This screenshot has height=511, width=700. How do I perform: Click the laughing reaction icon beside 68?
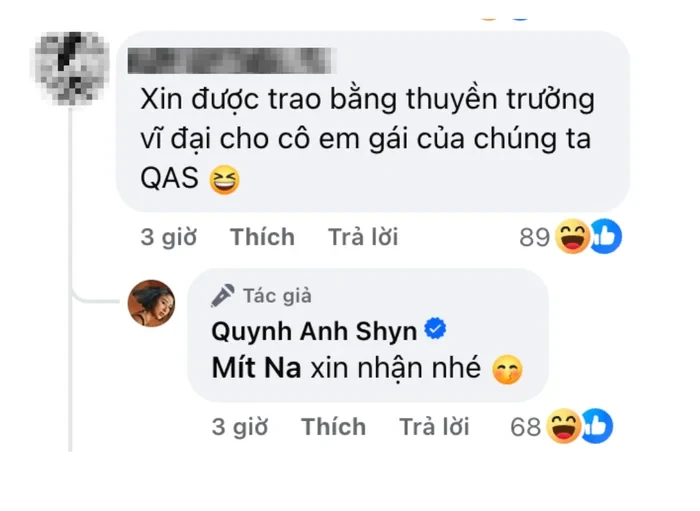[x=563, y=426]
